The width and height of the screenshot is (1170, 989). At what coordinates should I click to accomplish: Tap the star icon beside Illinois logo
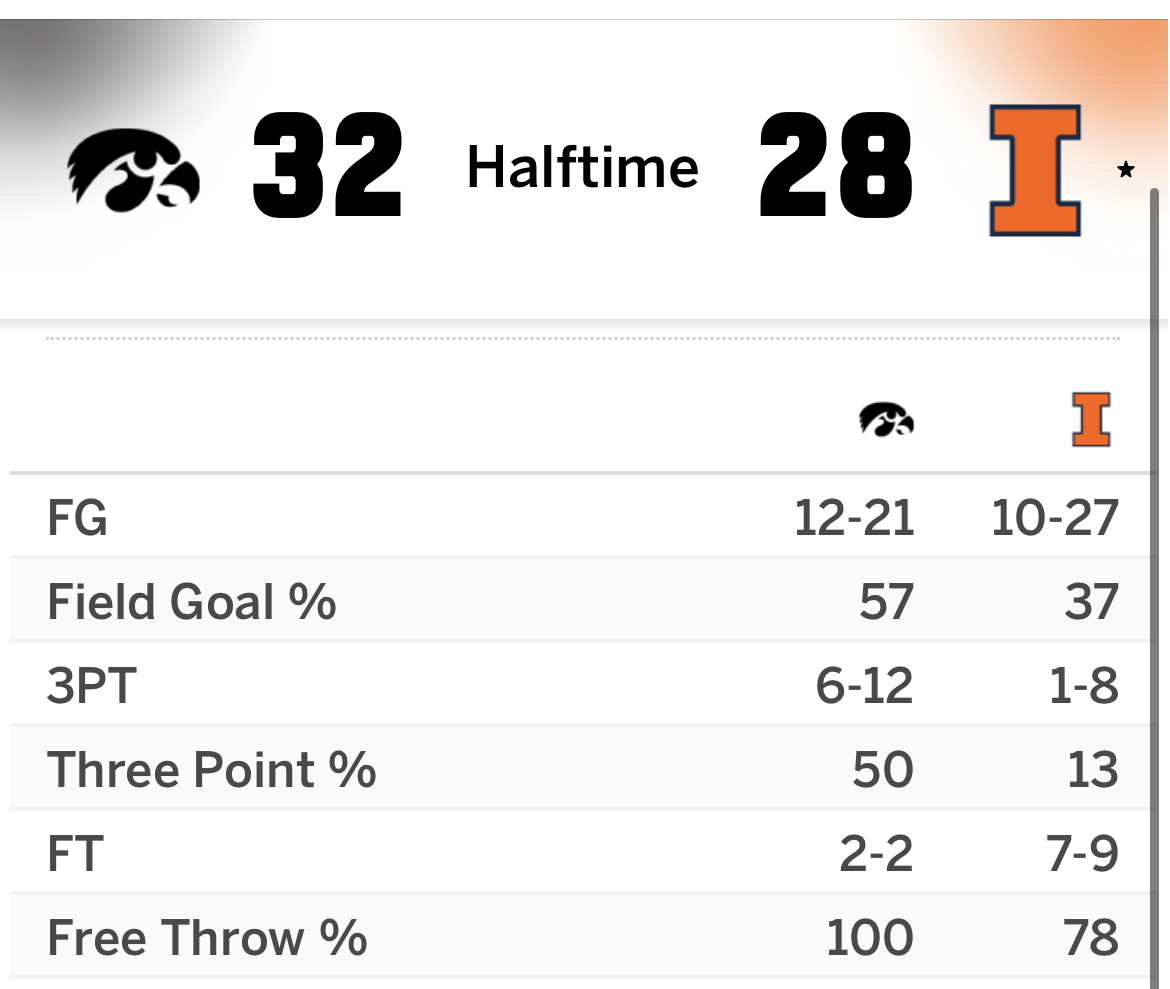[x=1126, y=170]
